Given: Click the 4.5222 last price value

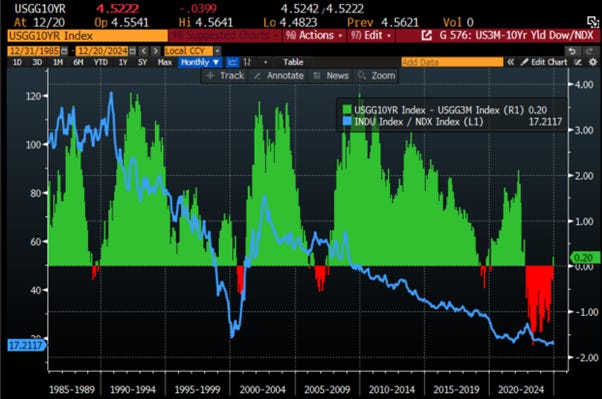Looking at the screenshot, I should [117, 8].
